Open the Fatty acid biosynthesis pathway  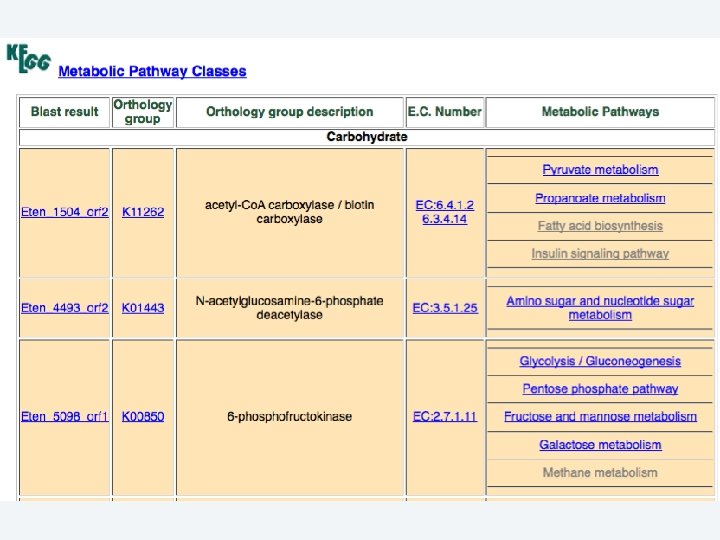coord(600,226)
